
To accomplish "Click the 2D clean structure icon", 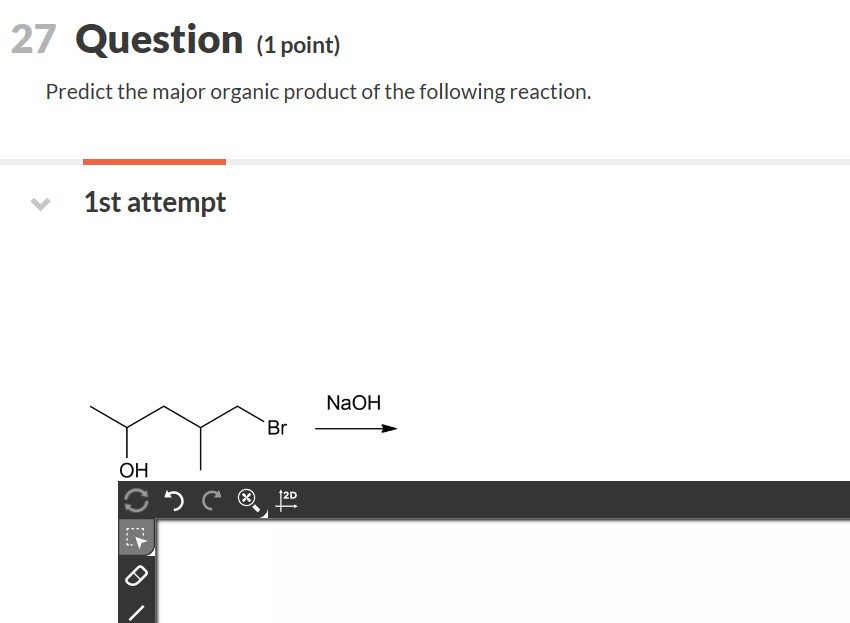I will (x=287, y=500).
